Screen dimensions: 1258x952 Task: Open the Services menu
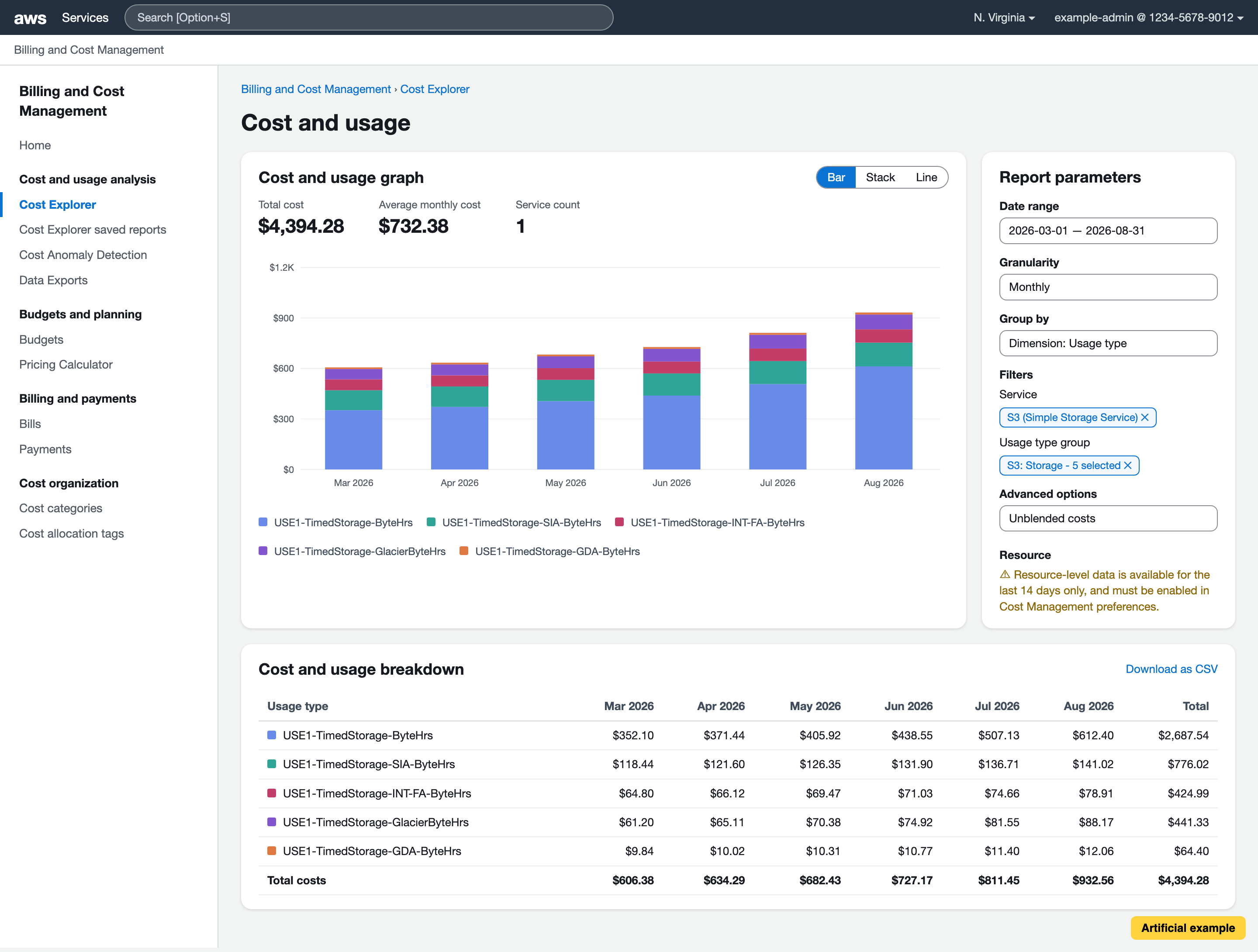85,17
